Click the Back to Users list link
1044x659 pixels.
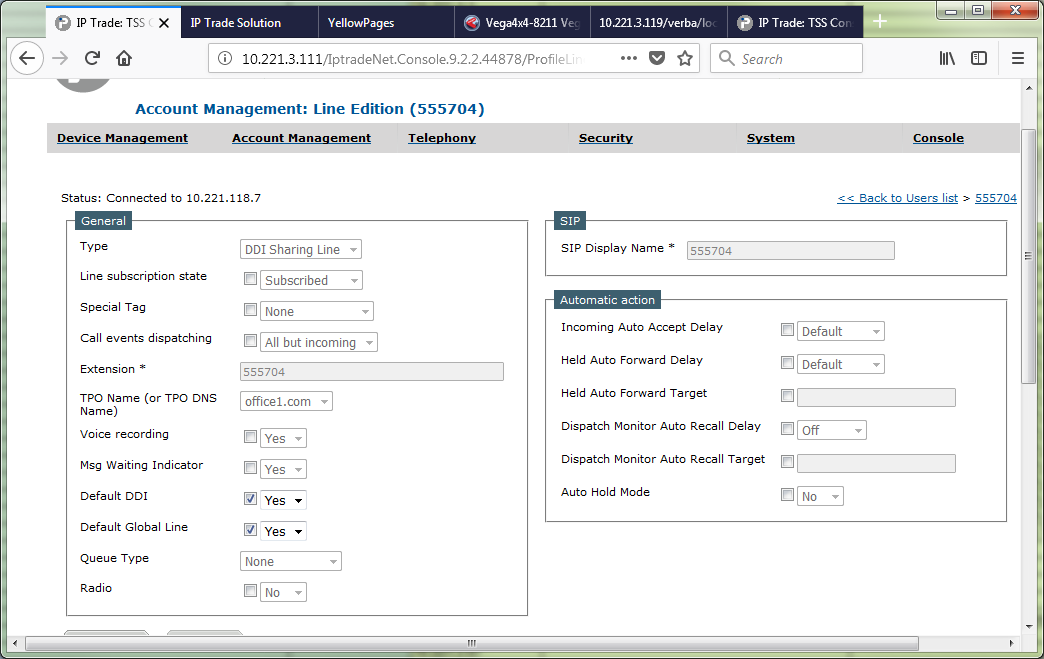click(x=898, y=198)
